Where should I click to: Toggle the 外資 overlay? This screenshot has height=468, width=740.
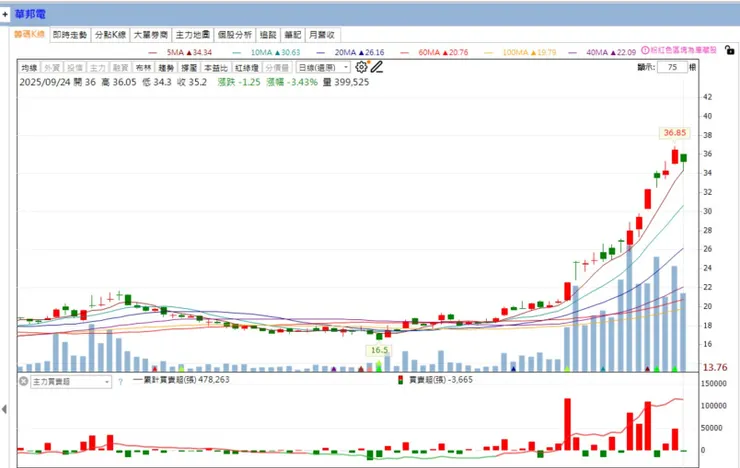point(52,68)
